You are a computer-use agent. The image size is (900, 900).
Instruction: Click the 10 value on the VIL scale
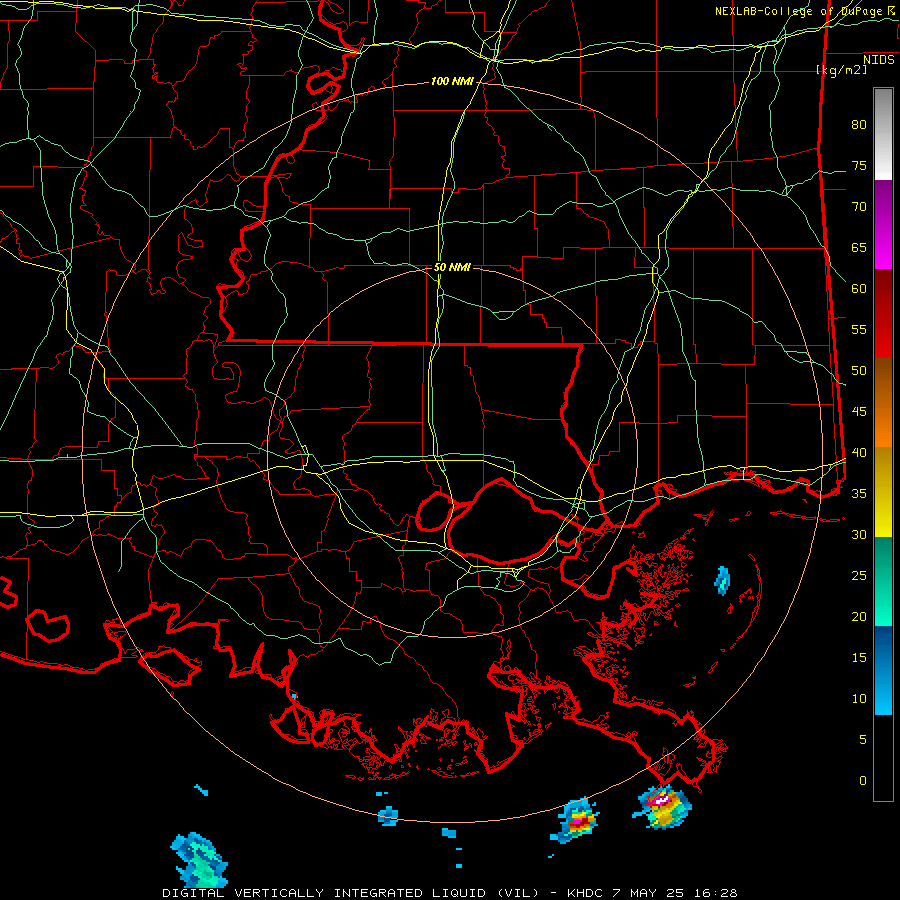(x=859, y=699)
